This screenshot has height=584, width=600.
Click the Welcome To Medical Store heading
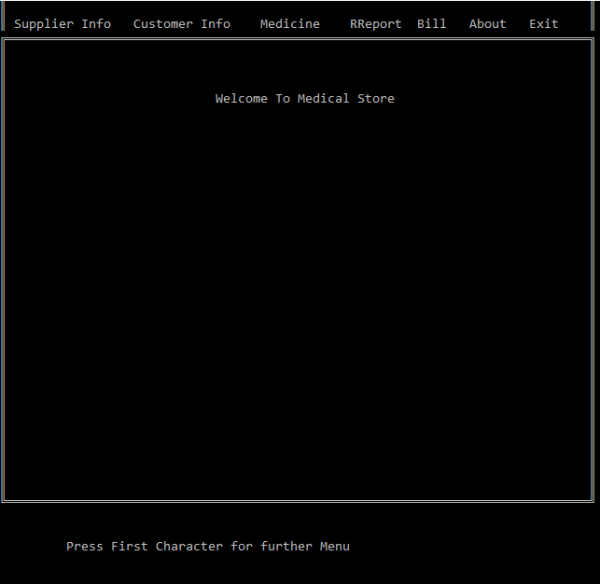304,99
